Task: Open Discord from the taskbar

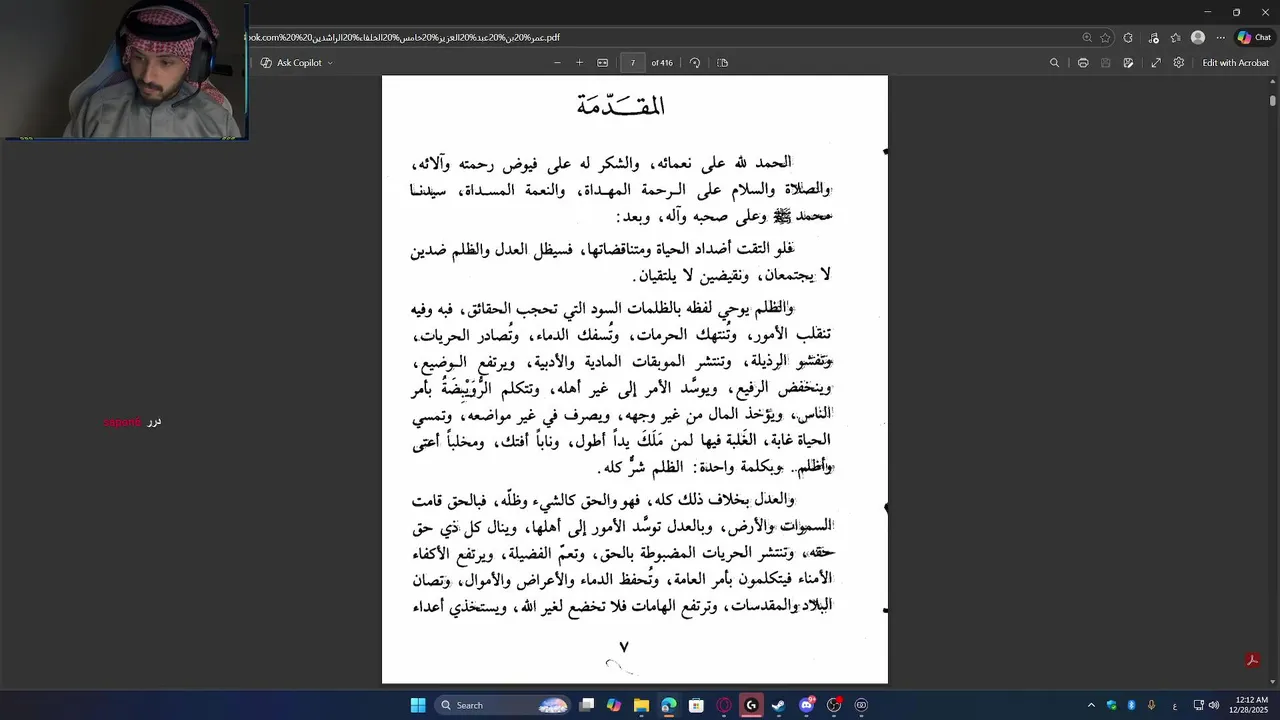Action: (806, 705)
